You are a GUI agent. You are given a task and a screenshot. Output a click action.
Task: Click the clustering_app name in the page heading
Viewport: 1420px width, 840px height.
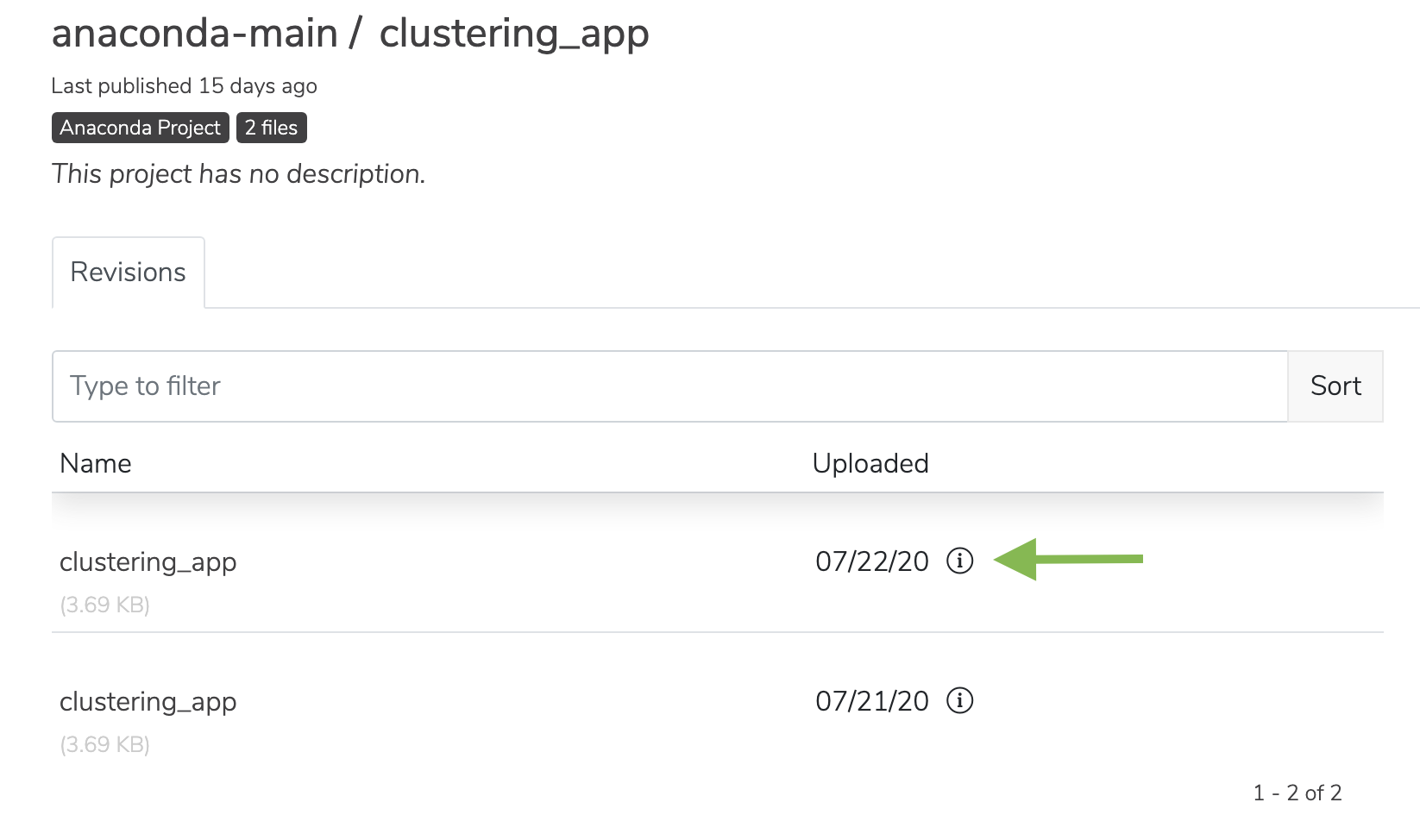coord(514,35)
